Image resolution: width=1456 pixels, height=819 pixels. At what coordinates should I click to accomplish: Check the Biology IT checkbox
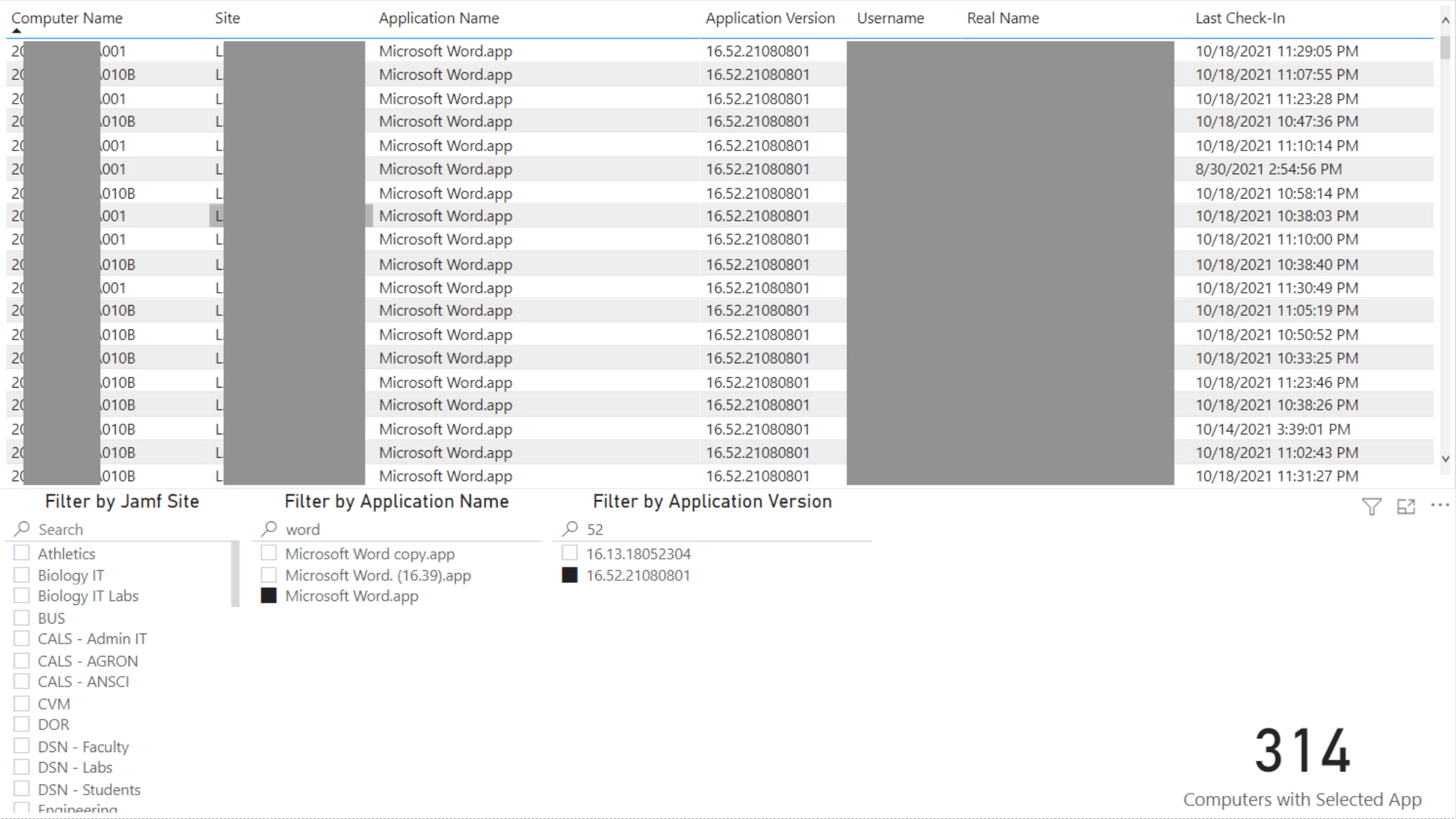click(x=22, y=575)
